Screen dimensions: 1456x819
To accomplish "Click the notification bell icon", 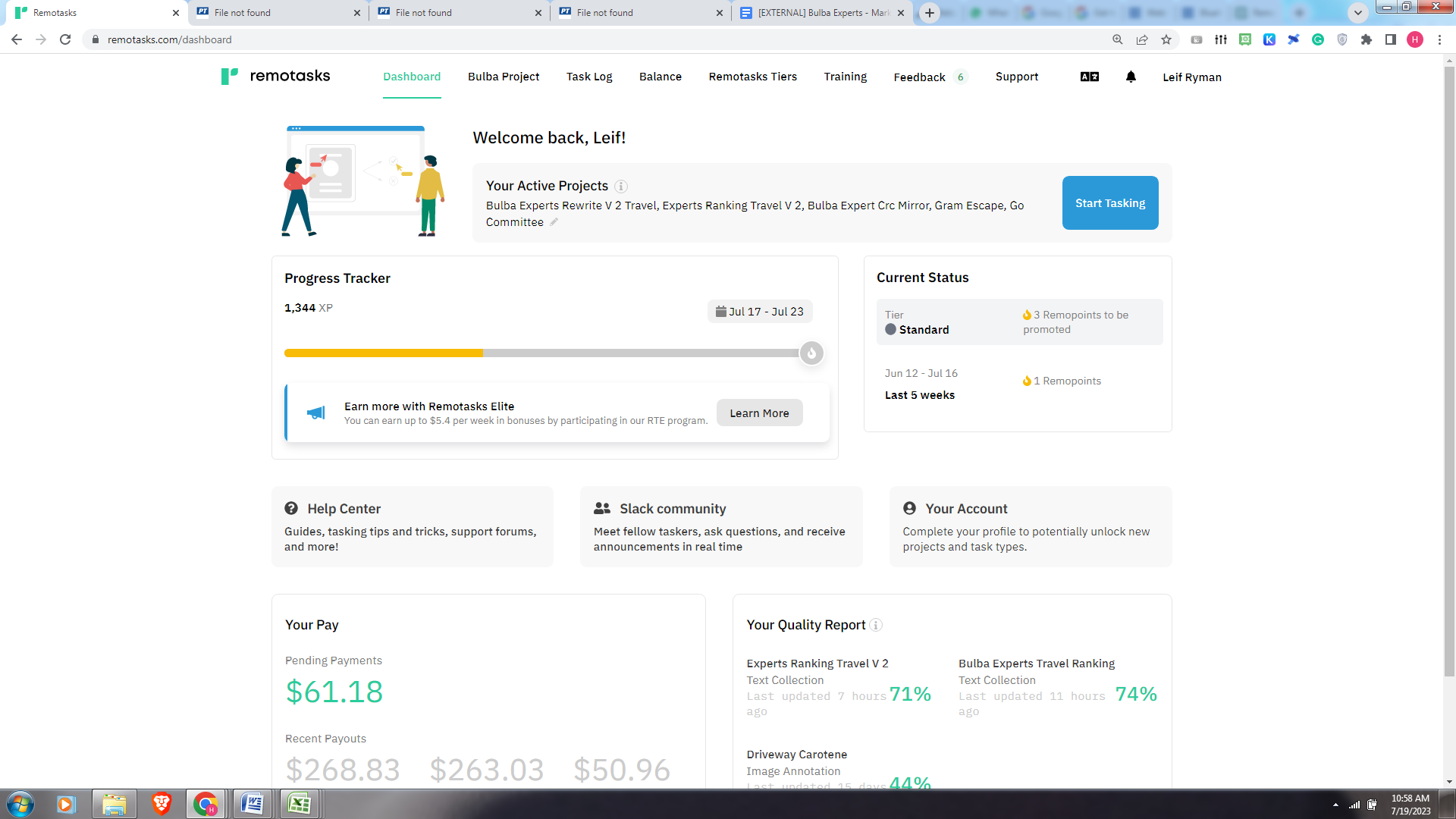I will tap(1131, 77).
